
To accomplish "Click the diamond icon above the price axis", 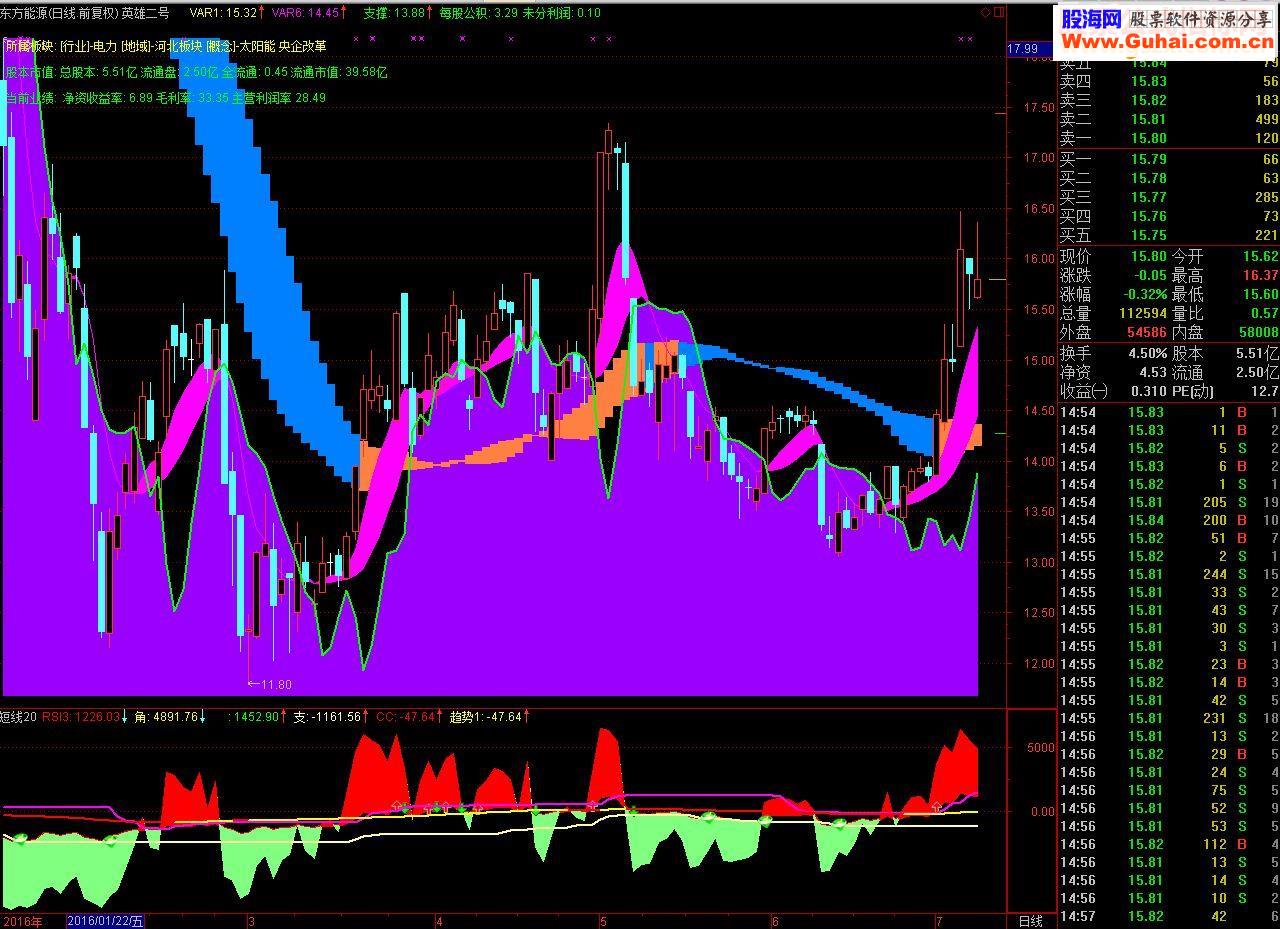I will tap(985, 12).
